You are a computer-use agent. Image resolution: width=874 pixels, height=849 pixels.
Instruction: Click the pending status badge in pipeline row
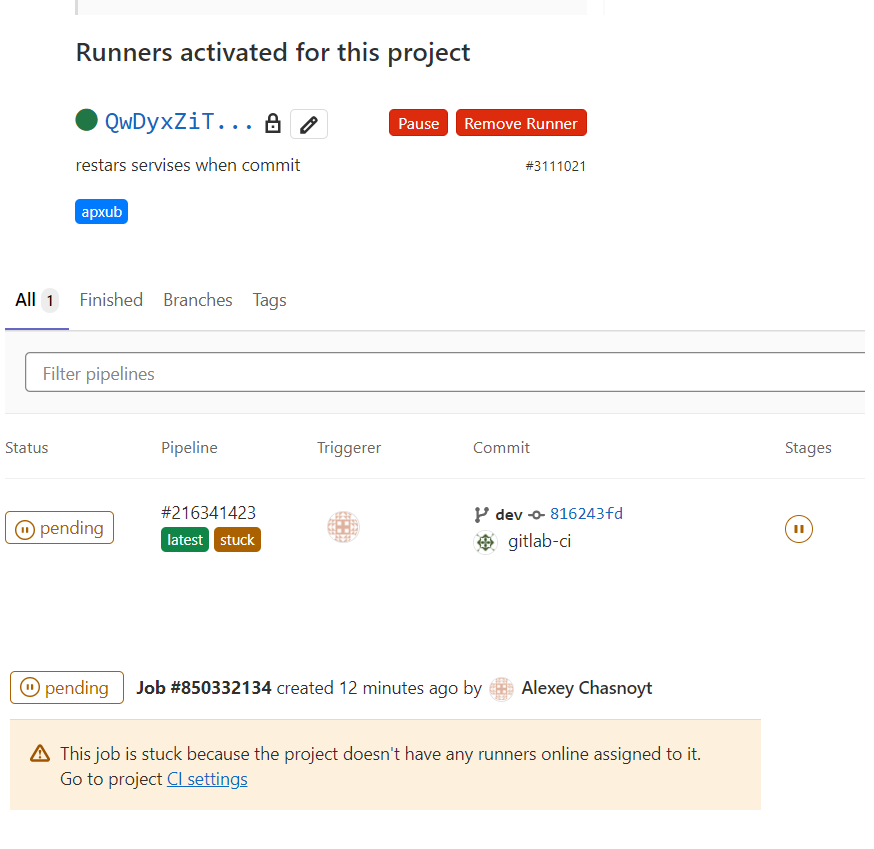coord(60,527)
